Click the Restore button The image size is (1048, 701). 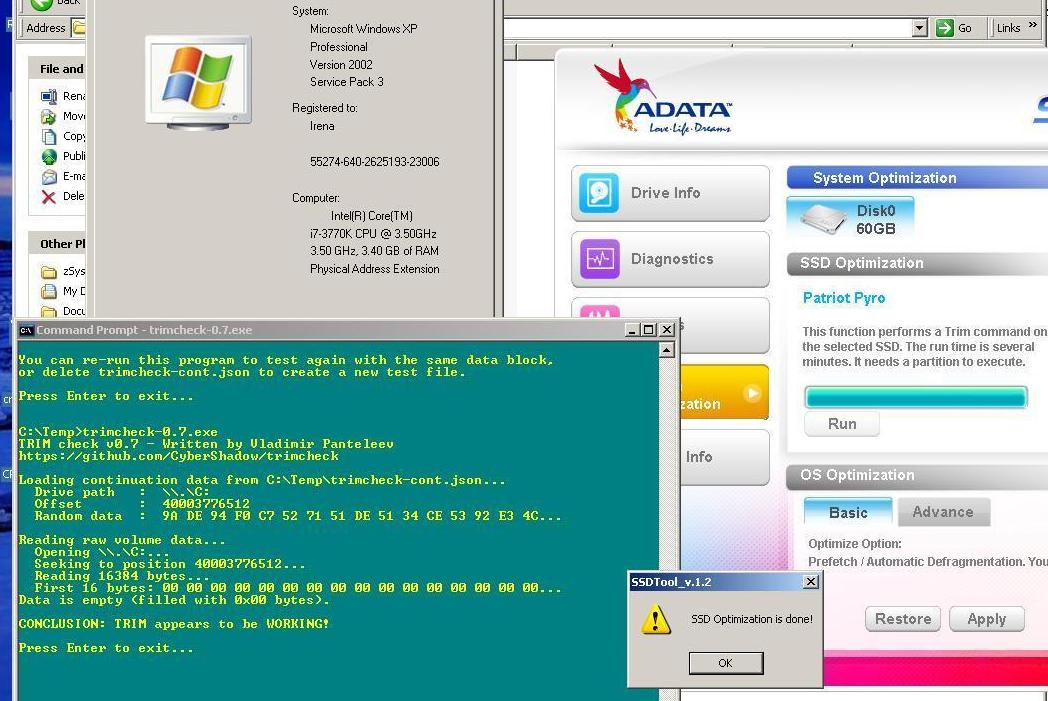pyautogui.click(x=903, y=619)
